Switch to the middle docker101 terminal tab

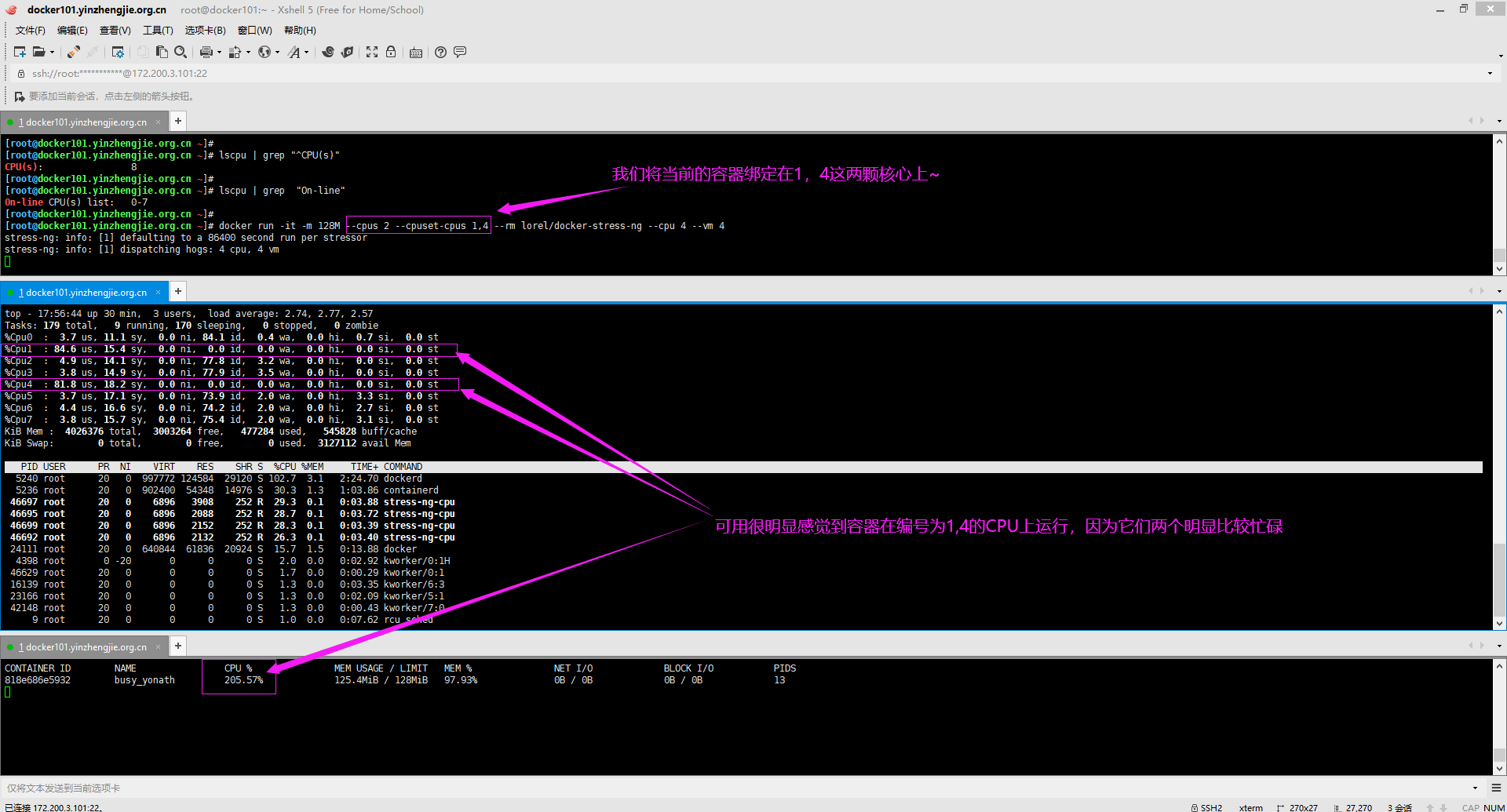(84, 291)
